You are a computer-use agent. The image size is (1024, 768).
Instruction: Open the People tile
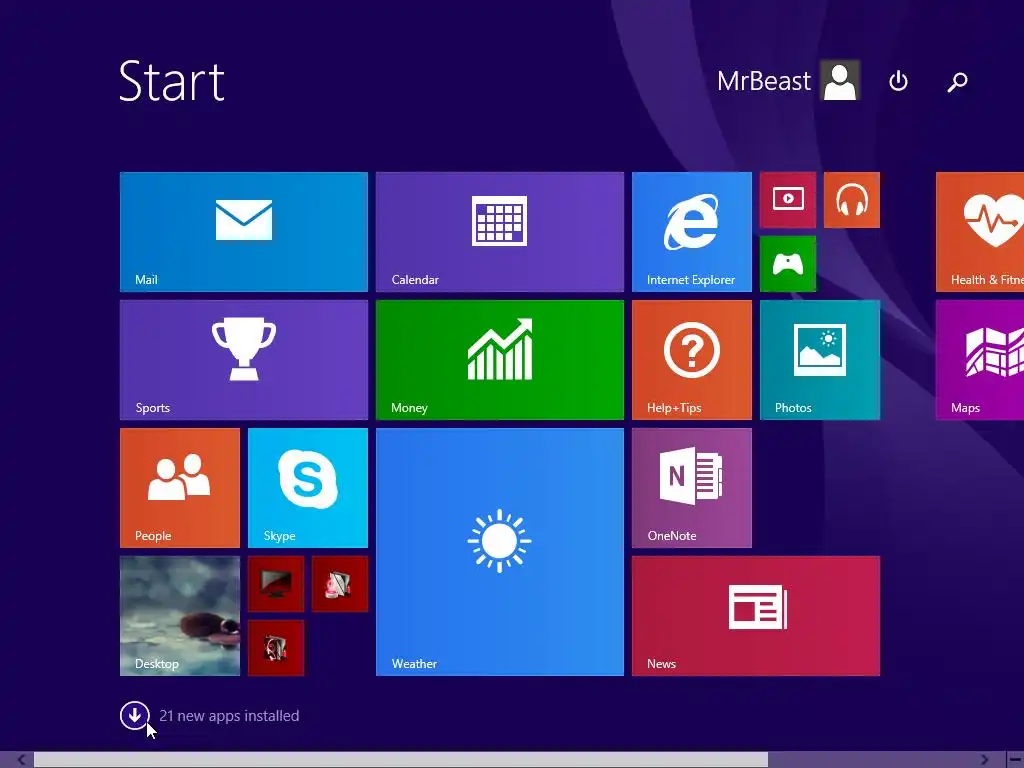(x=180, y=488)
